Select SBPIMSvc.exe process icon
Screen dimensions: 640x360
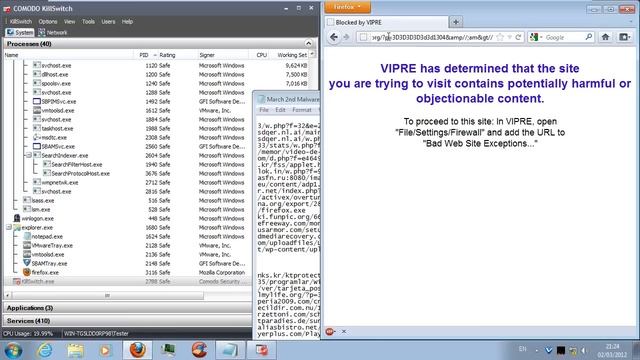36,101
